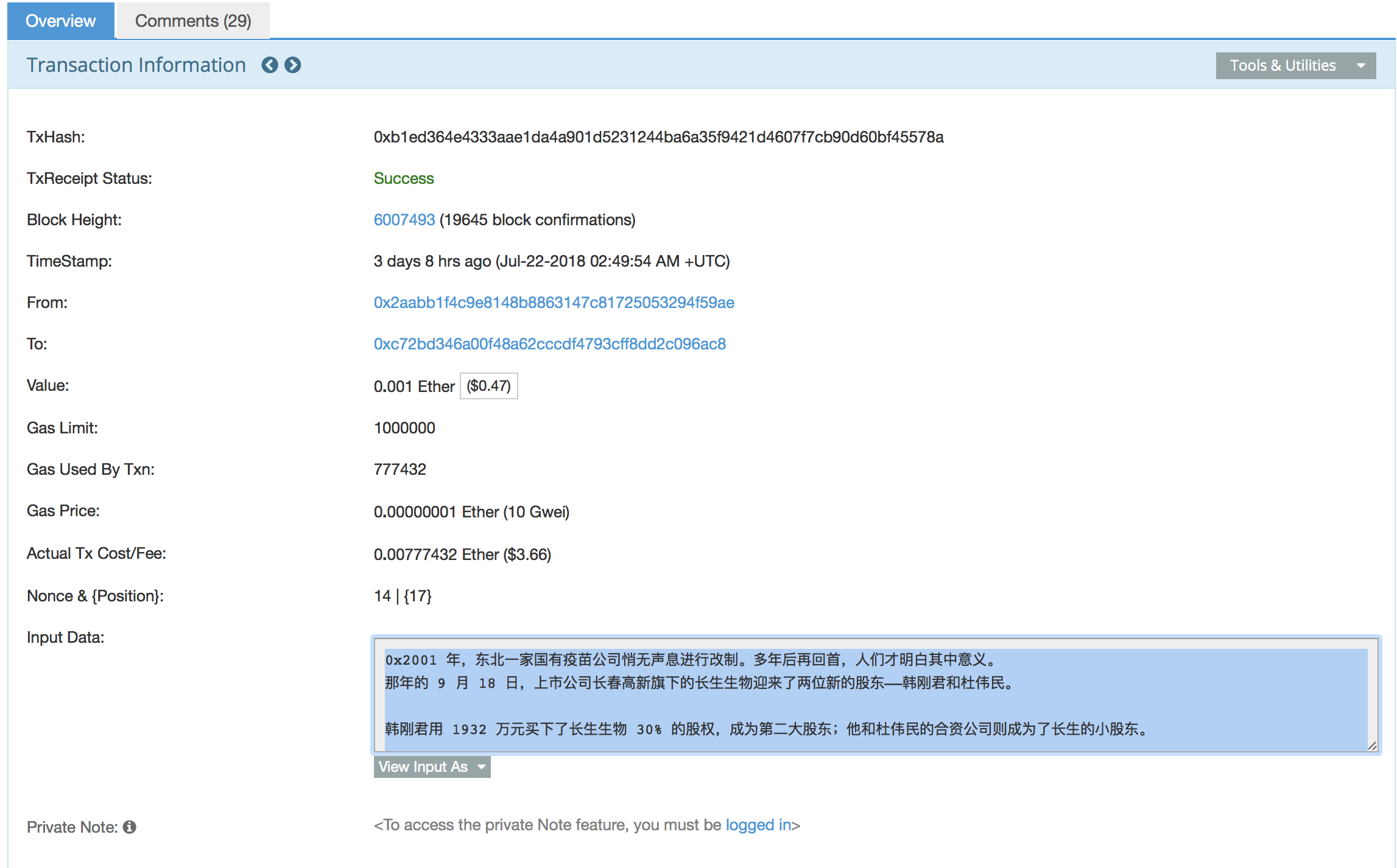Follow the logged in link

(x=758, y=825)
